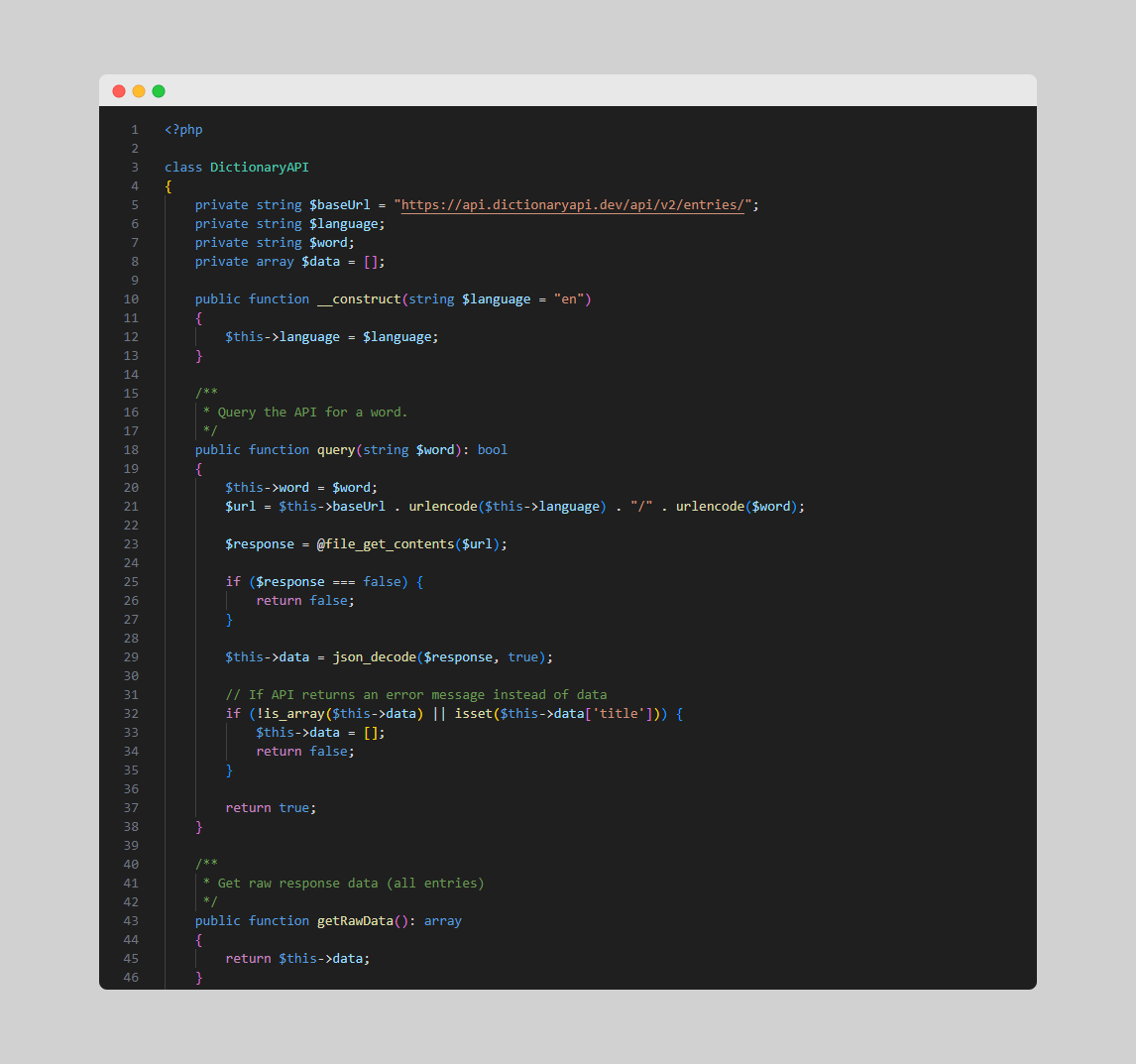This screenshot has height=1064, width=1136.
Task: Click '!is_array' in the if condition
Action: click(x=289, y=714)
